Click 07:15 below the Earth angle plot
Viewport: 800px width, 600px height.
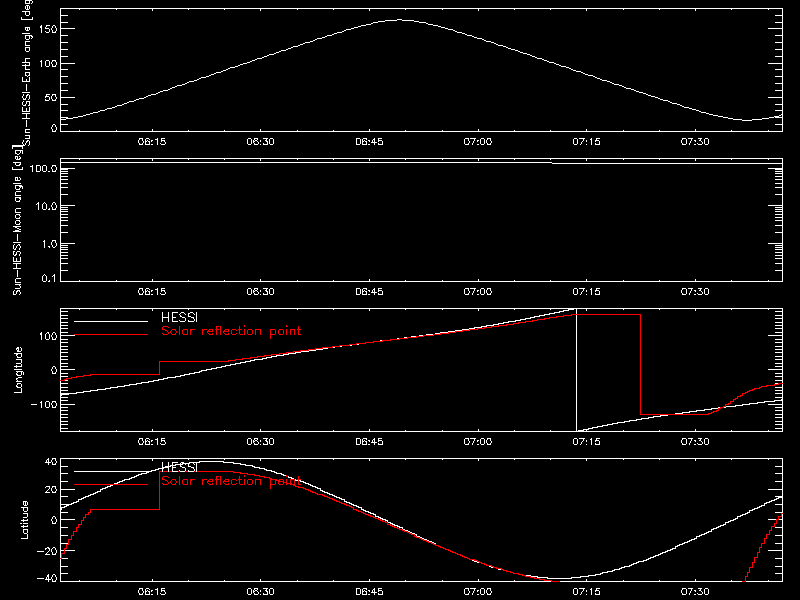586,142
